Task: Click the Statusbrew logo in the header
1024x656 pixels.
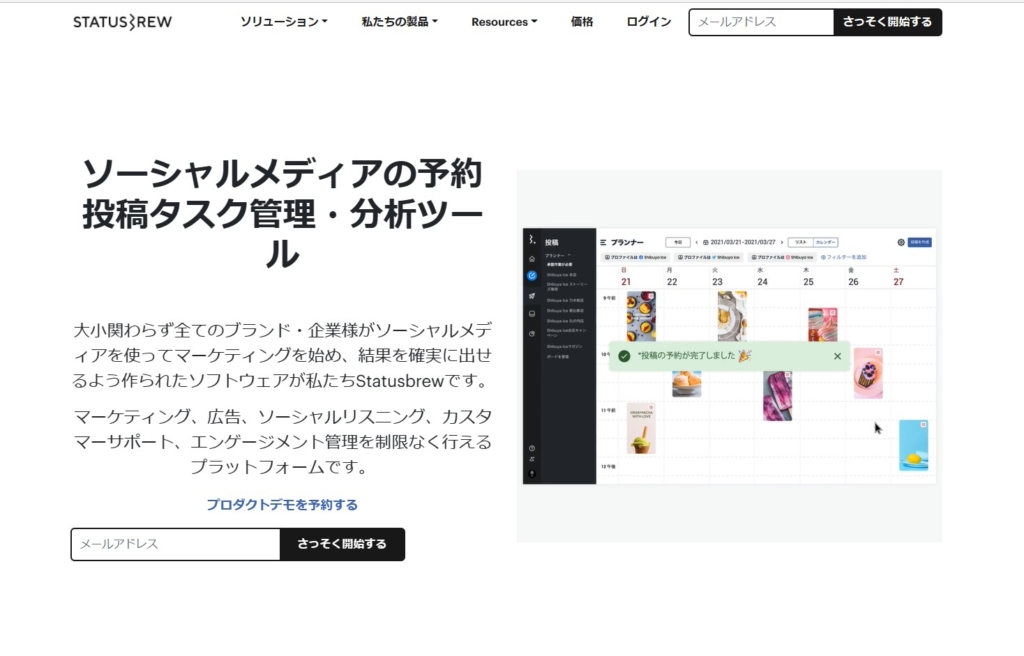Action: pyautogui.click(x=122, y=22)
